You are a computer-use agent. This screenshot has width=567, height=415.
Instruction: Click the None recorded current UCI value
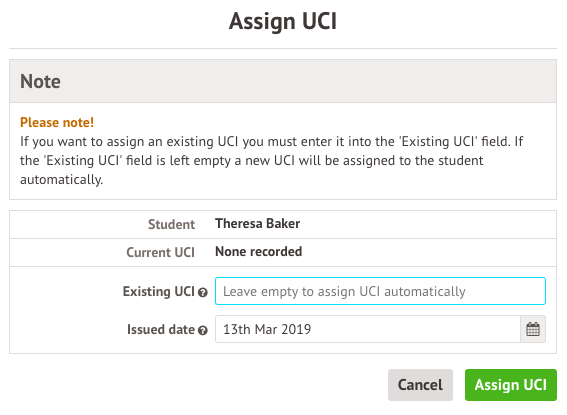[x=259, y=252]
